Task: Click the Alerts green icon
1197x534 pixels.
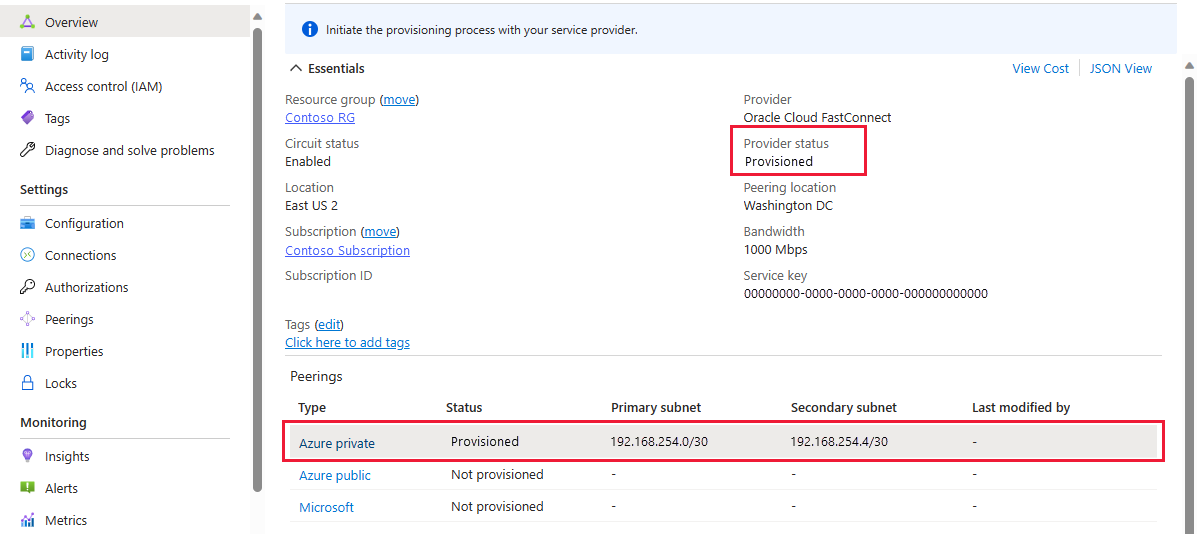Action: (x=27, y=488)
